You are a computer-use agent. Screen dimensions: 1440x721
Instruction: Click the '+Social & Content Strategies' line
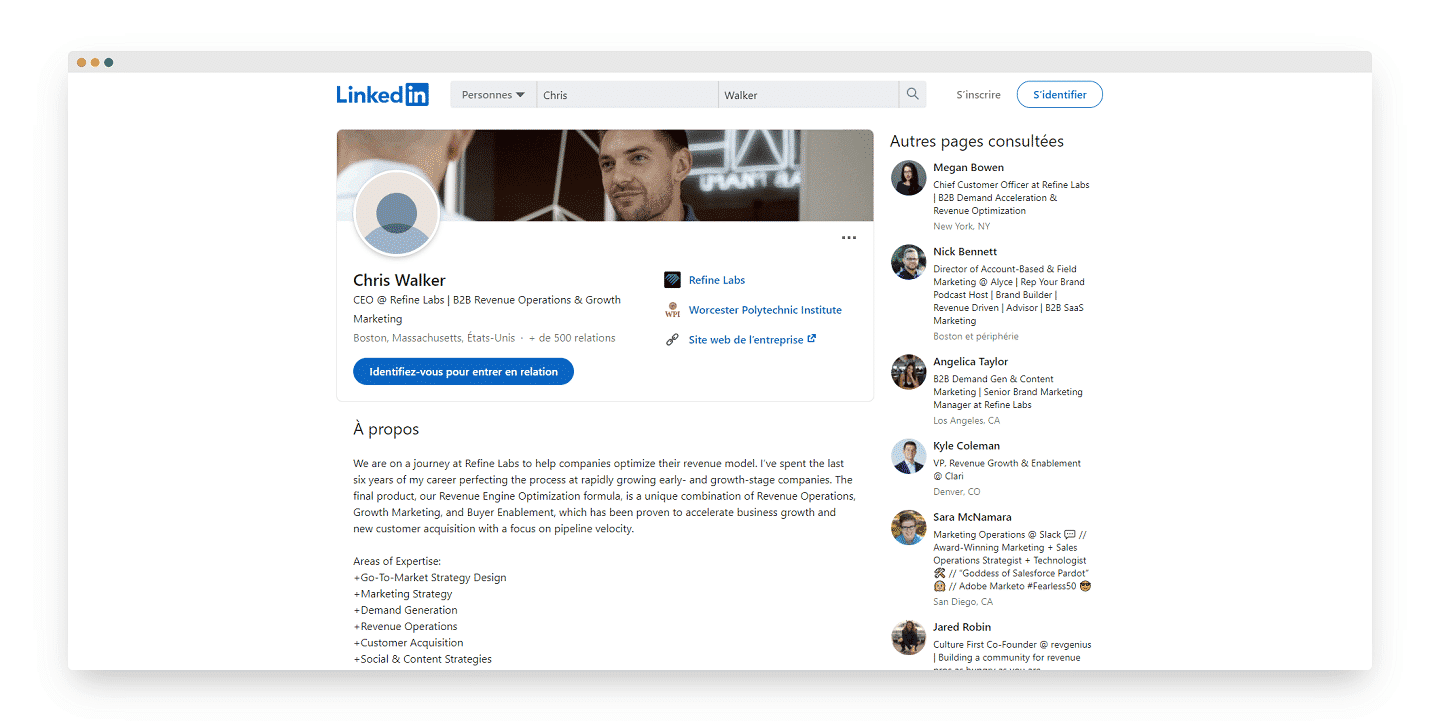[x=422, y=659]
